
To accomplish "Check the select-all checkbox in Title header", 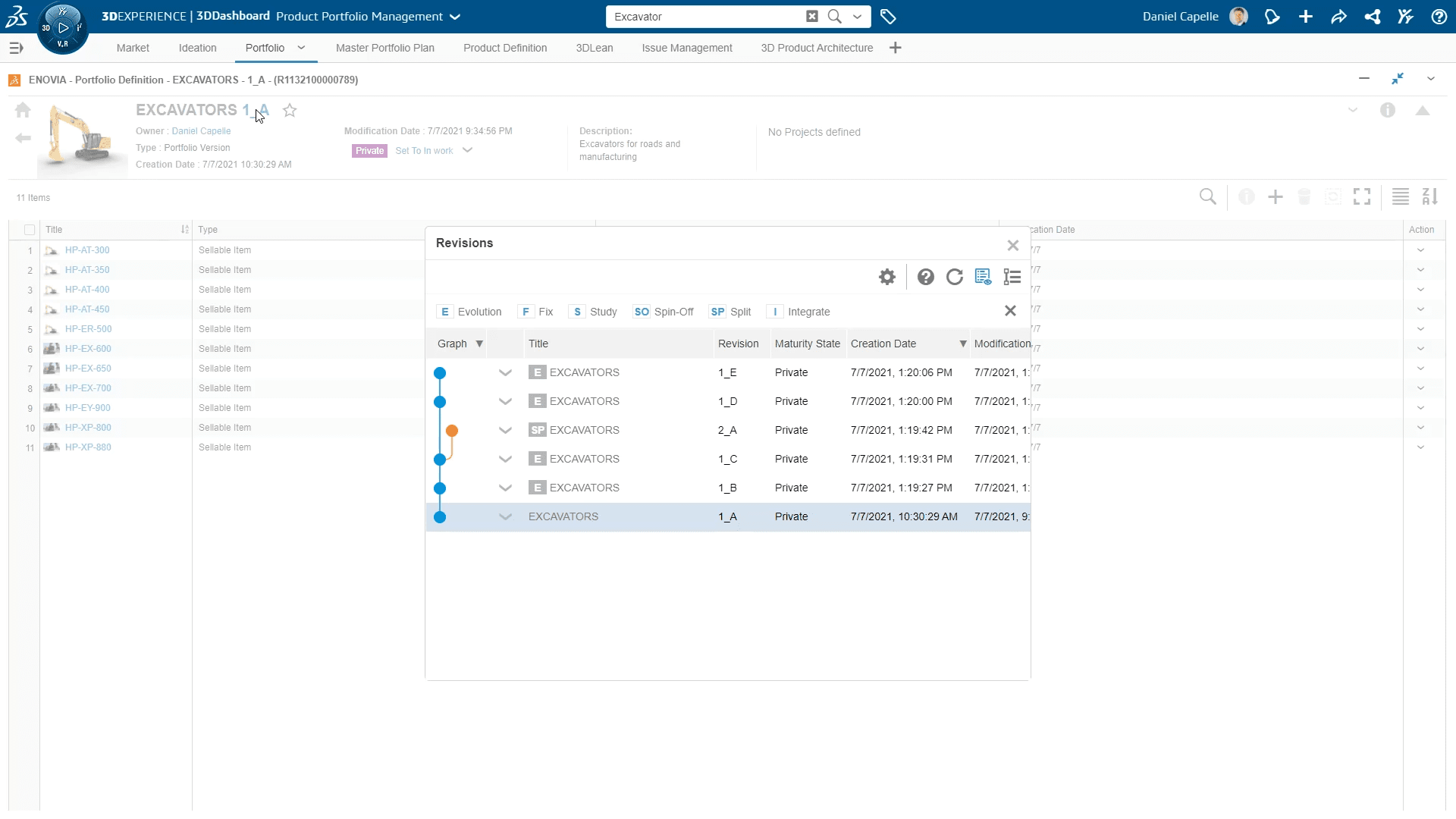I will tap(30, 230).
